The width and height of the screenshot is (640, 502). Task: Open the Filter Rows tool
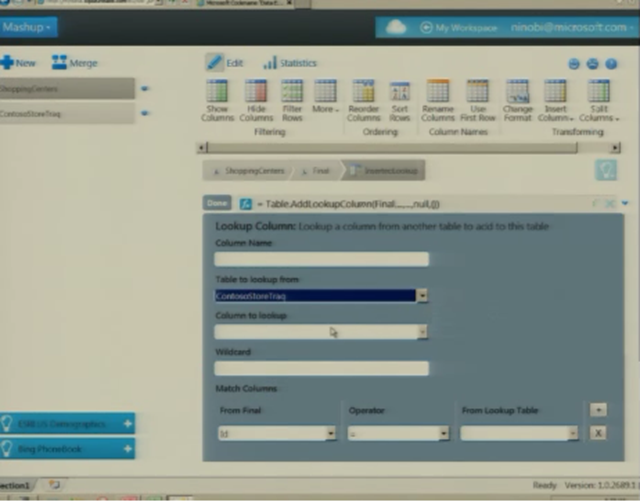(x=292, y=100)
